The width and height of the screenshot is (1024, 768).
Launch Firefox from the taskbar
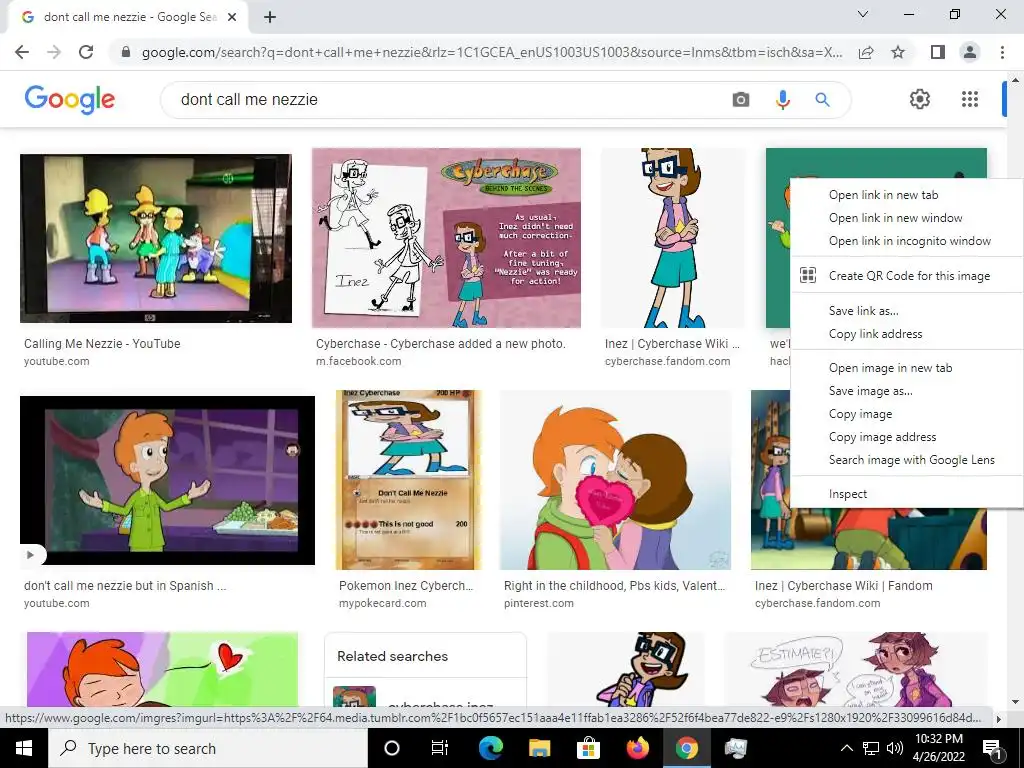(x=637, y=748)
